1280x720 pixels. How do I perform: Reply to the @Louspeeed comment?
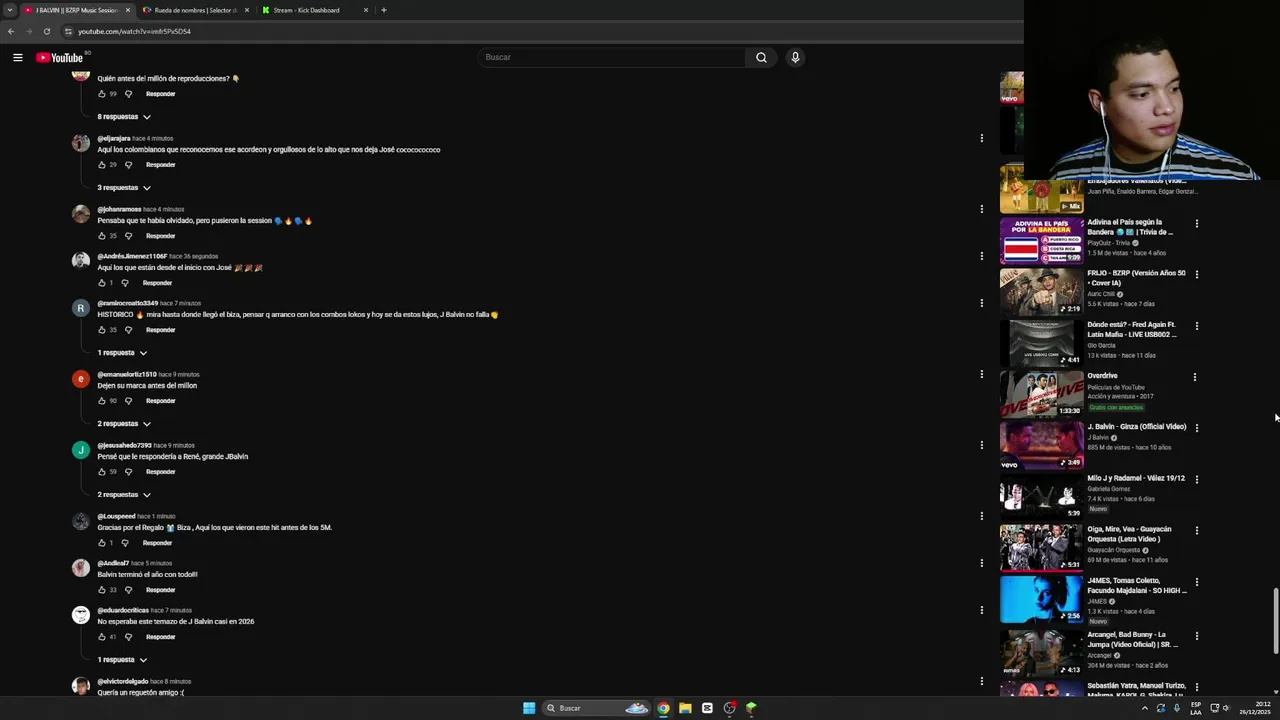point(157,543)
